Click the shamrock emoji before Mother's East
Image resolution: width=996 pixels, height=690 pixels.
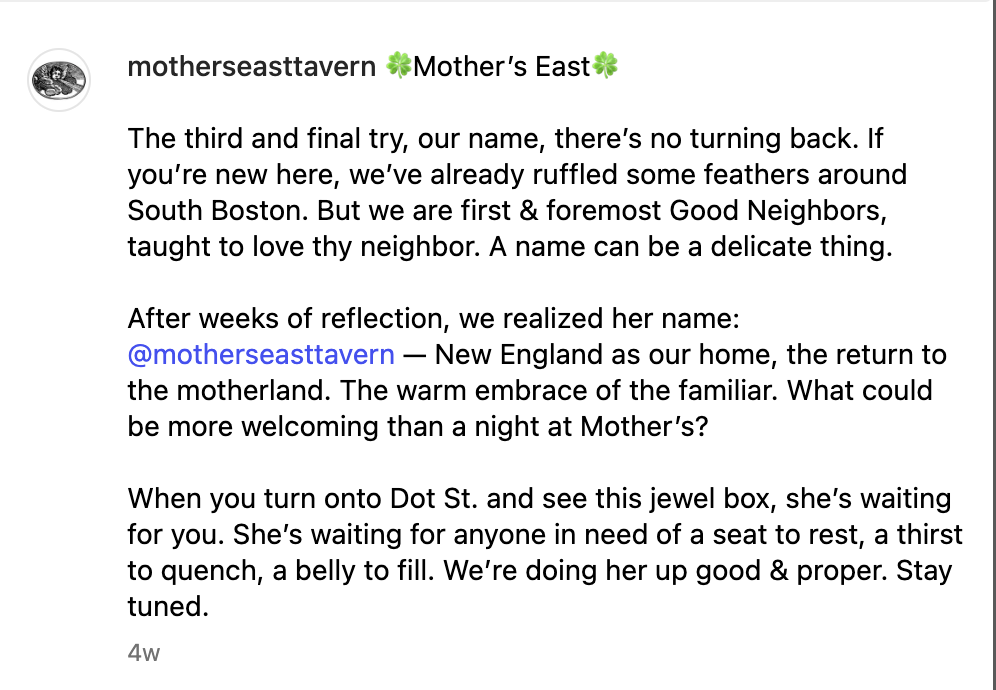(x=398, y=67)
